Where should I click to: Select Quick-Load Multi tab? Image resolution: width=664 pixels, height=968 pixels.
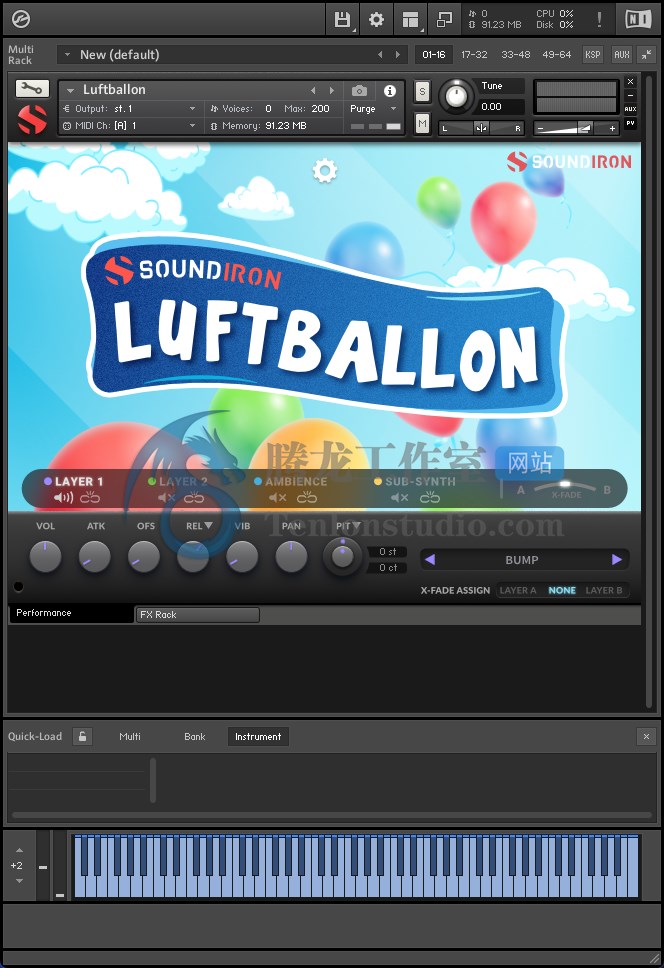click(130, 736)
